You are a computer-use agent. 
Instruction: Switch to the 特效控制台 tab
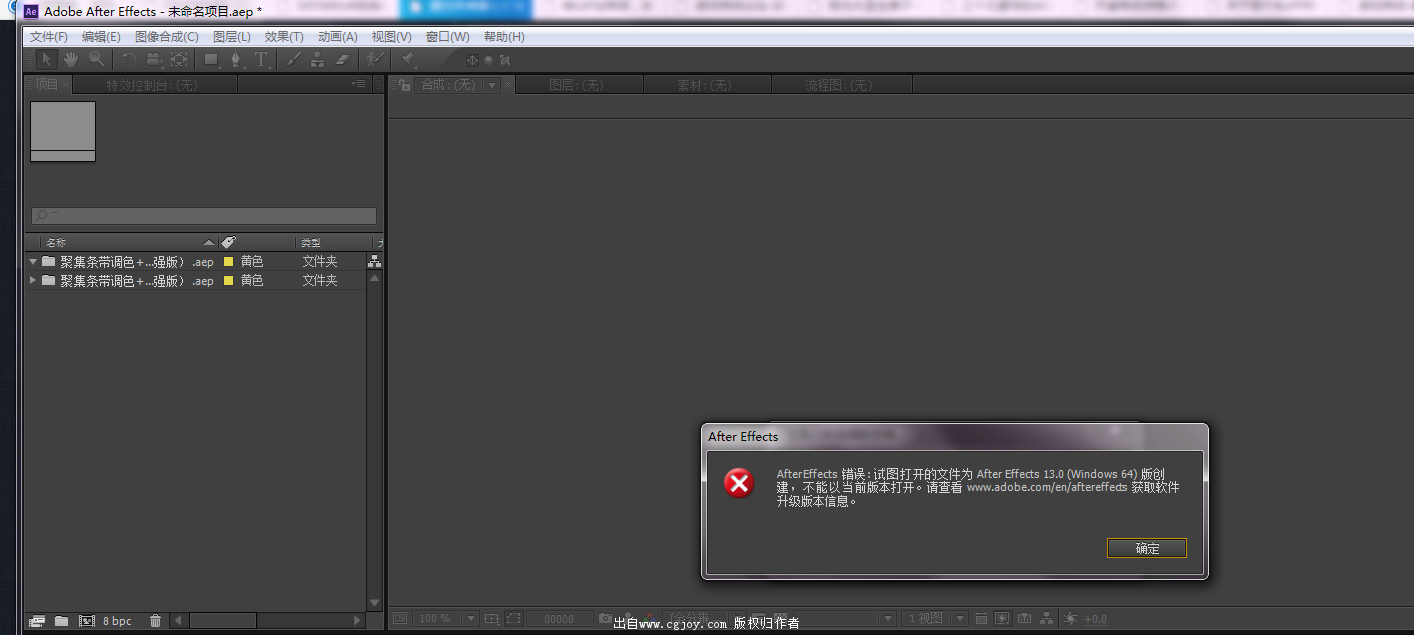(x=153, y=86)
